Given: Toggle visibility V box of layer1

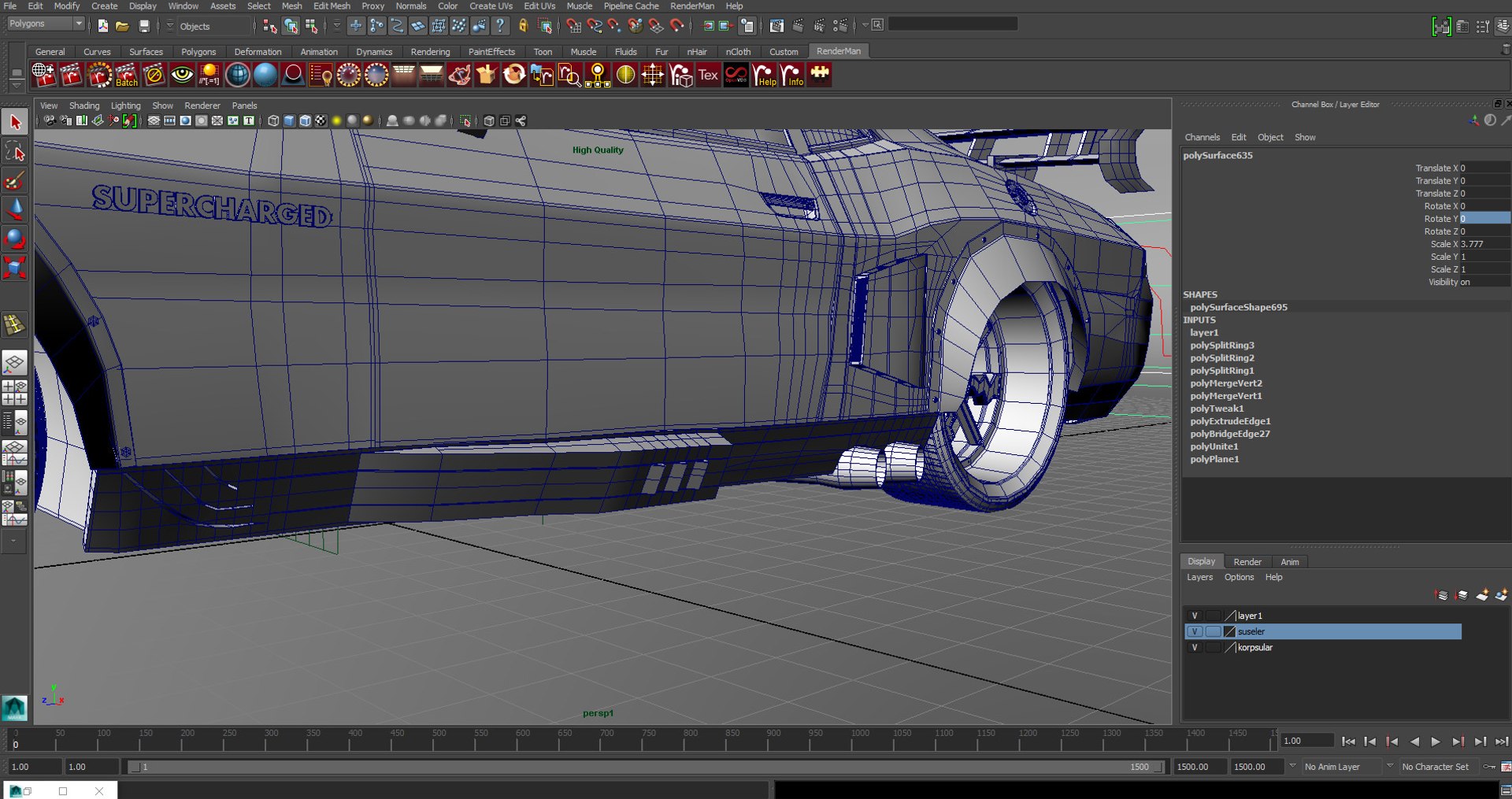Looking at the screenshot, I should click(1195, 616).
